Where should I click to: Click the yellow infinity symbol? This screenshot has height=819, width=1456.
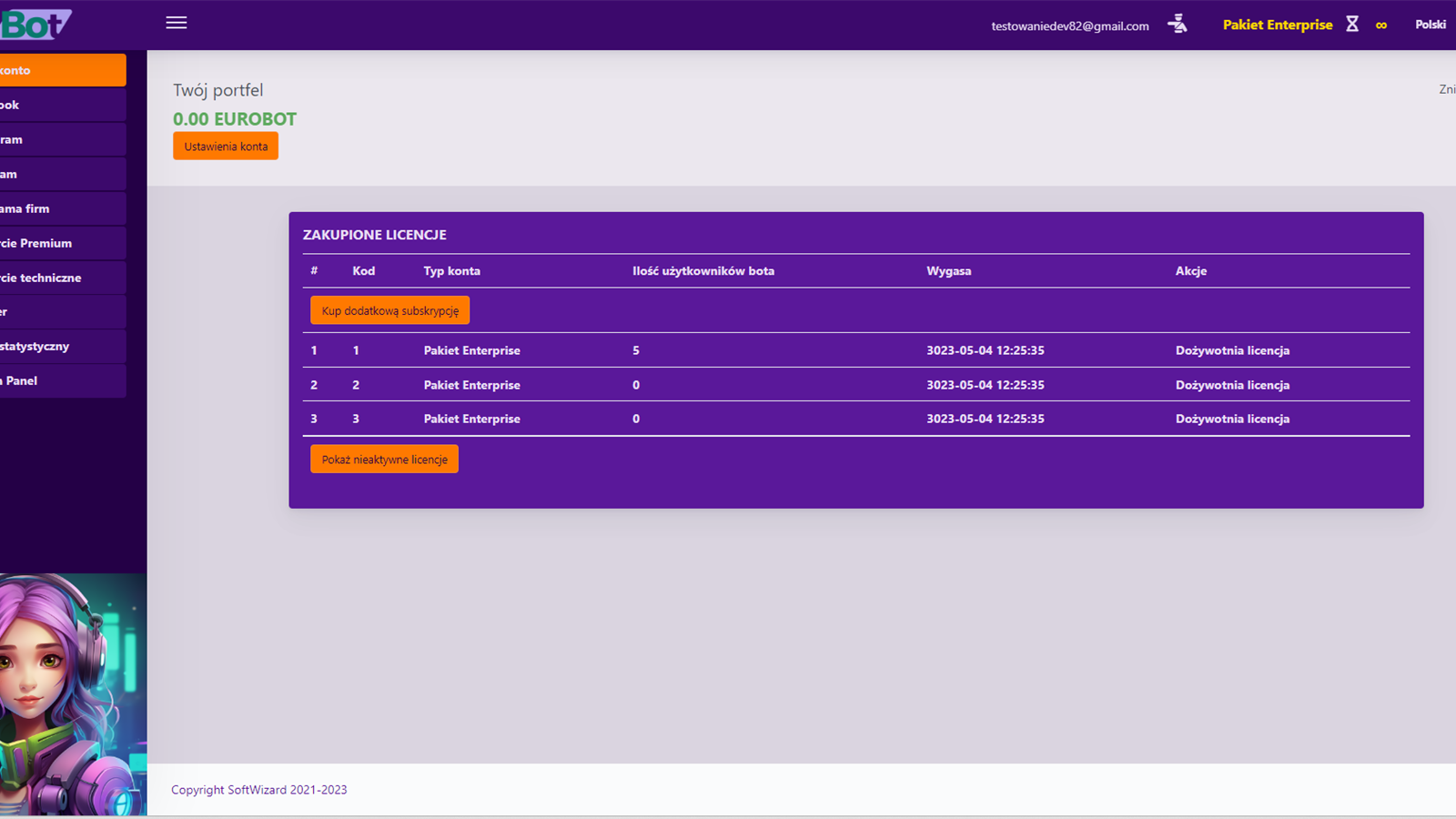[1381, 25]
